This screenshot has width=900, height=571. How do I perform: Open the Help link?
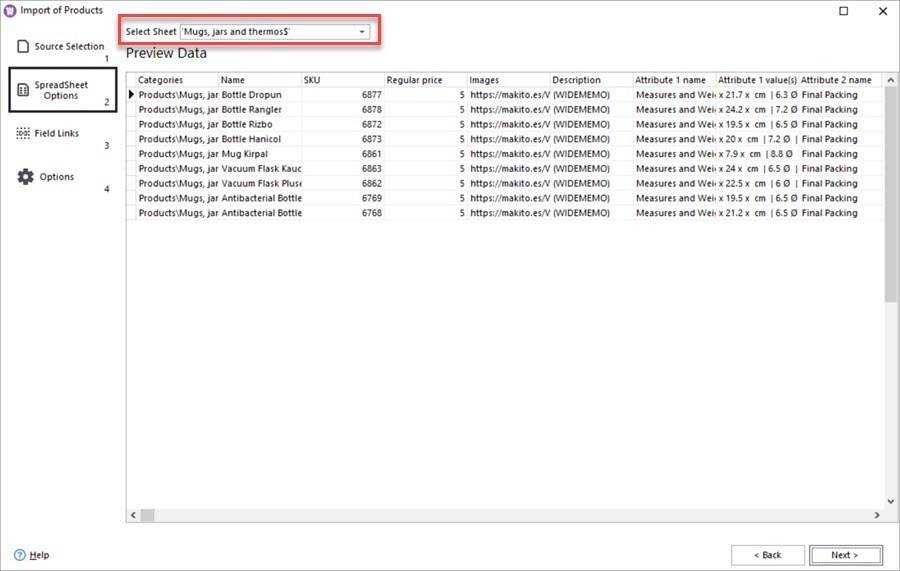click(x=39, y=555)
